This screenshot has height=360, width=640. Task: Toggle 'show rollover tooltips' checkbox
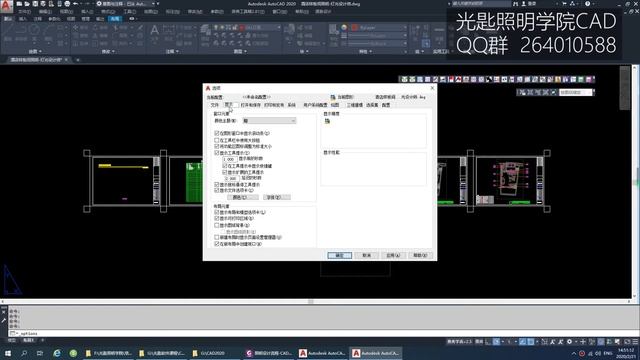217,184
